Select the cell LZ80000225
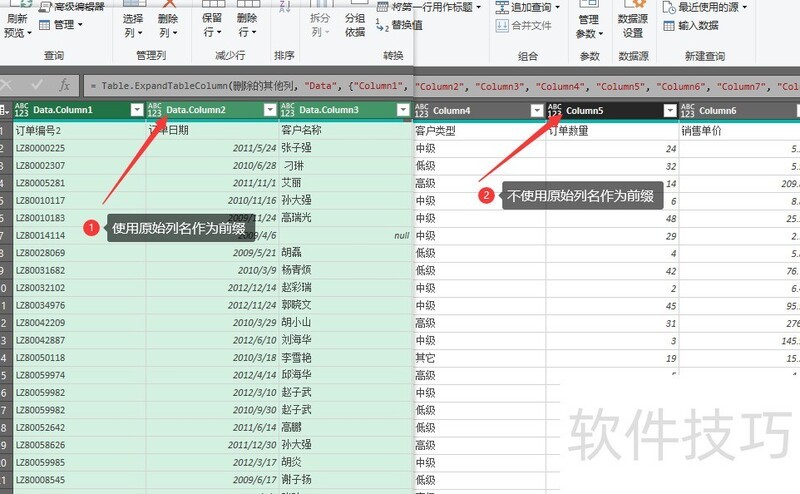The width and height of the screenshot is (800, 494). tap(79, 148)
